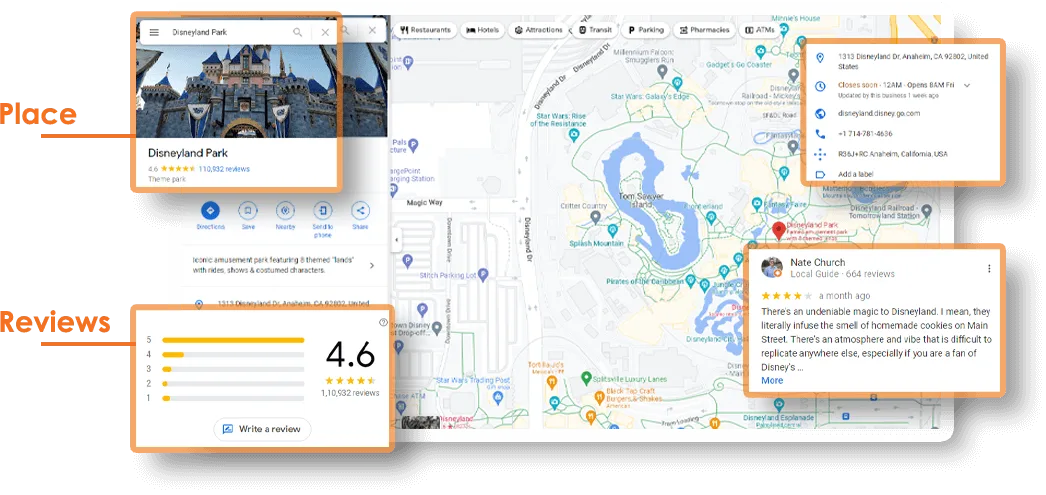Open the disneyland.disney.go.com website link
Viewport: 1046px width, 495px height.
[879, 113]
